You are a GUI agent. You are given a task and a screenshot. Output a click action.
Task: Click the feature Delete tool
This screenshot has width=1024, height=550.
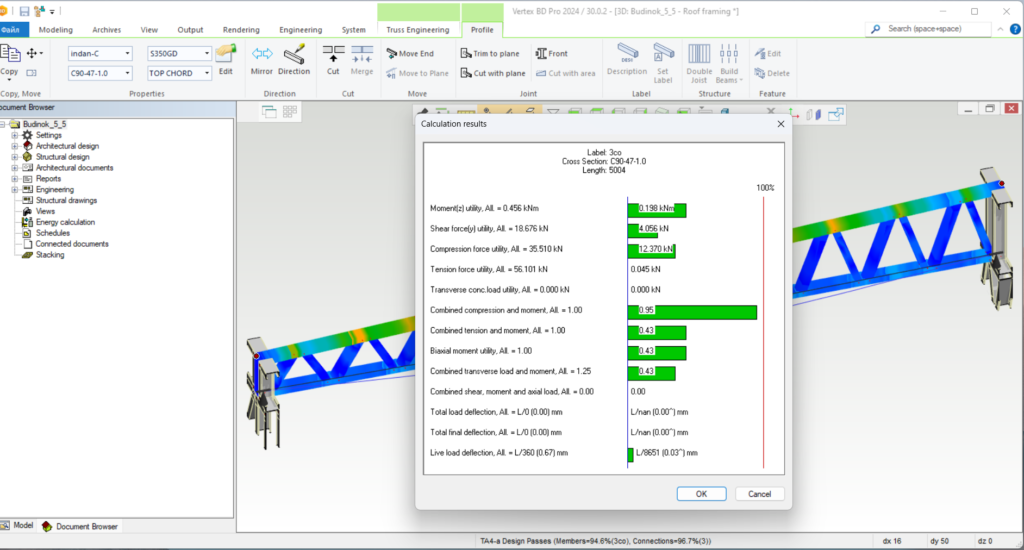[x=772, y=73]
